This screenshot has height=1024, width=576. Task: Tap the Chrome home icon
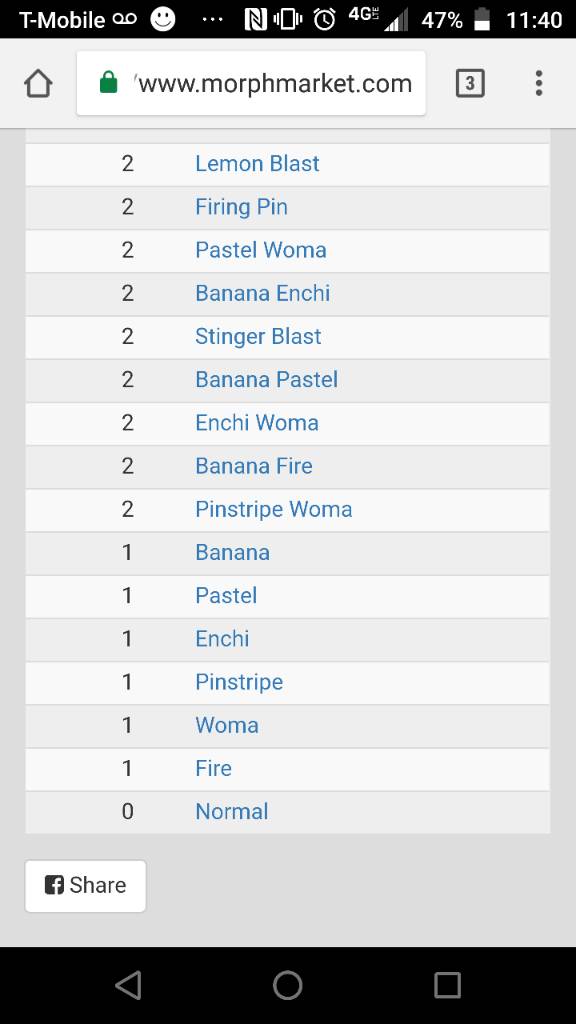[38, 84]
